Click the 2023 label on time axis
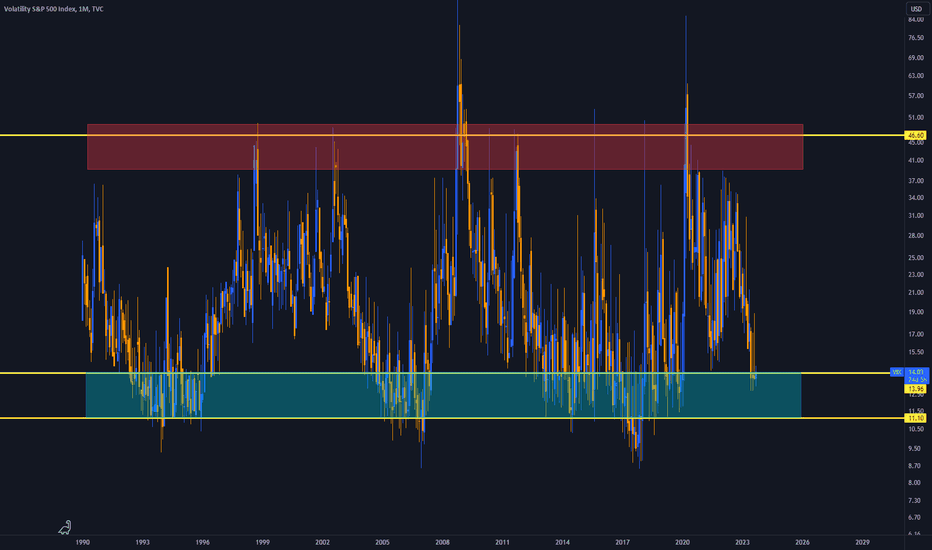 742,542
